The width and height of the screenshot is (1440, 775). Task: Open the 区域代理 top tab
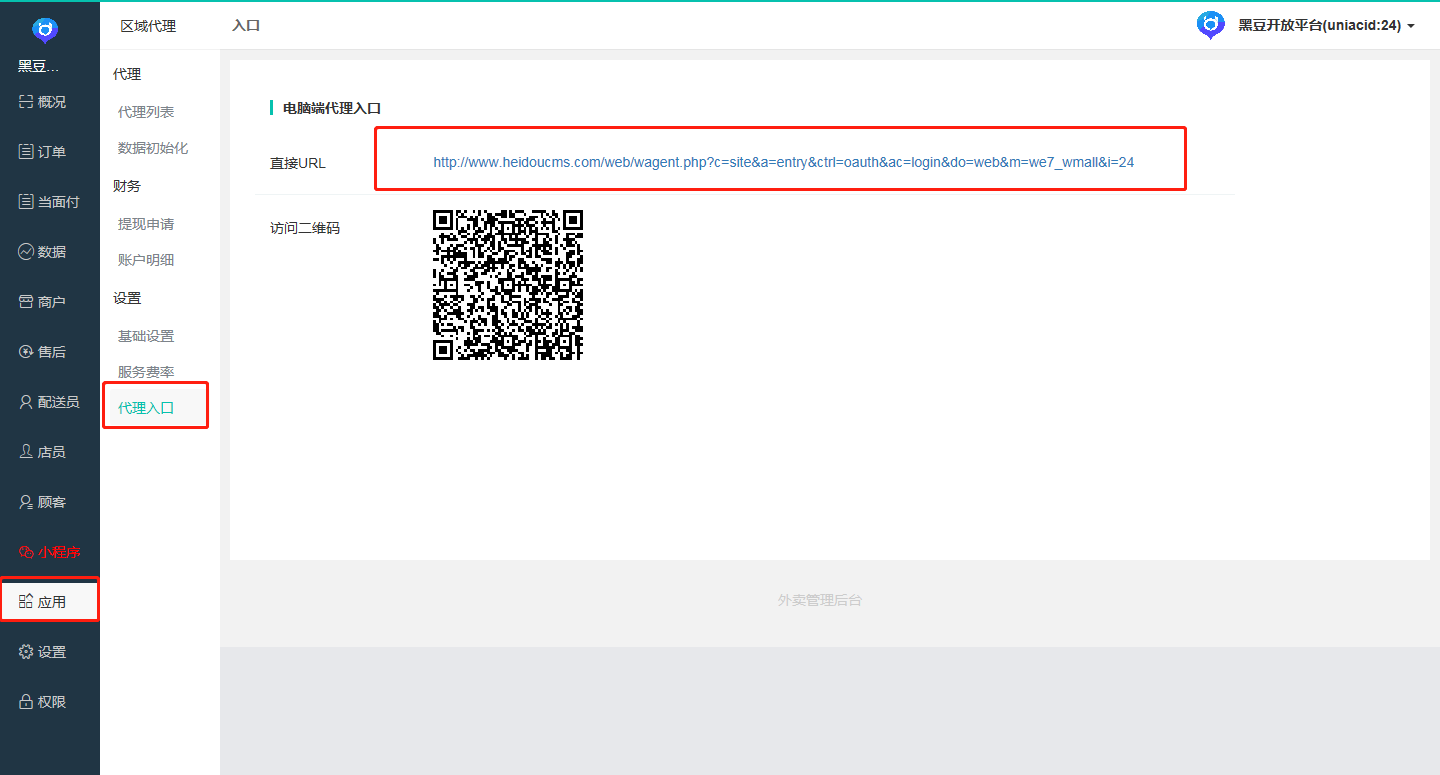[148, 26]
